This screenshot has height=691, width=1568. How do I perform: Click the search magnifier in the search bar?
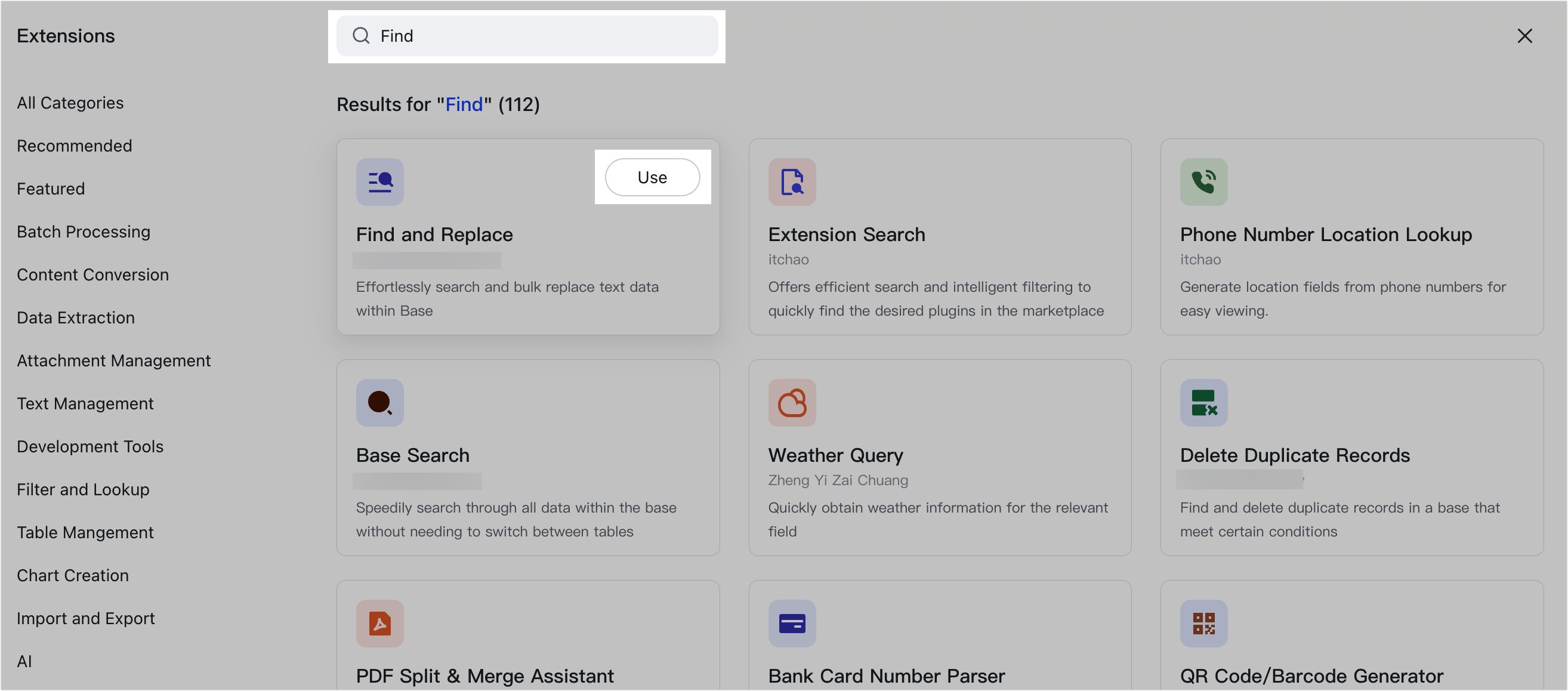coord(361,35)
